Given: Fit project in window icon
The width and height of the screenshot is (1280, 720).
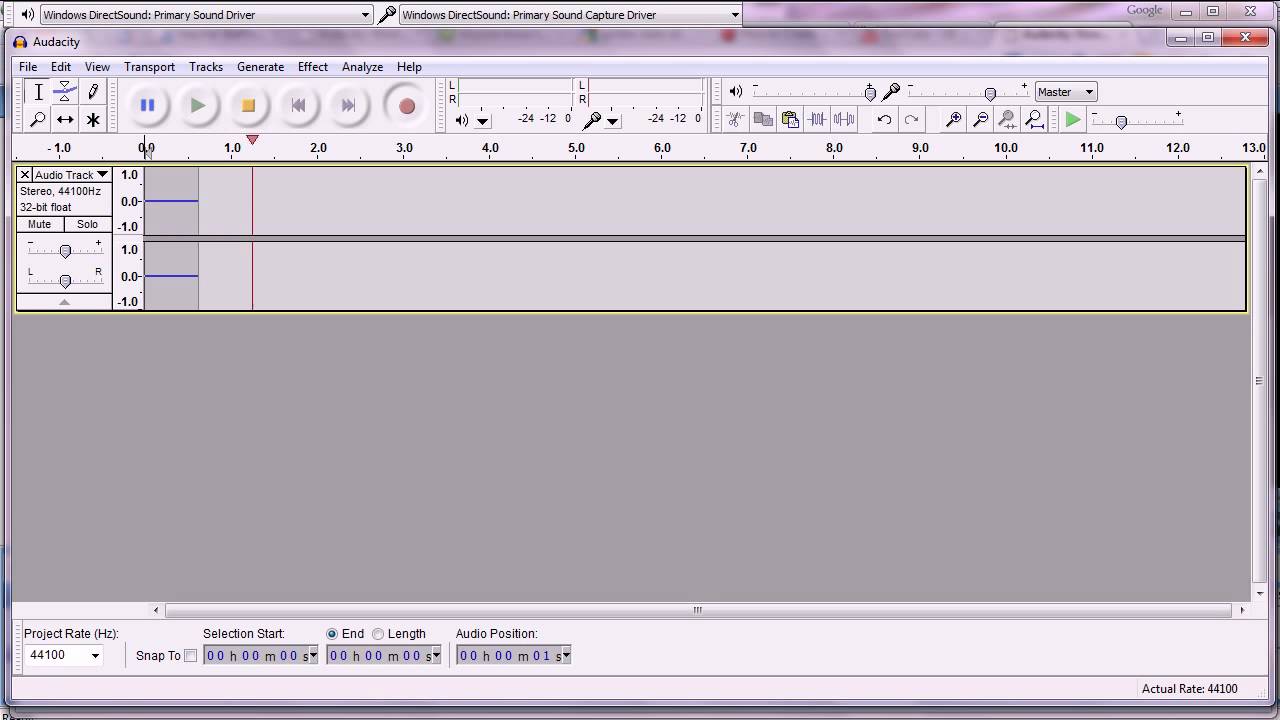Looking at the screenshot, I should 1034,119.
